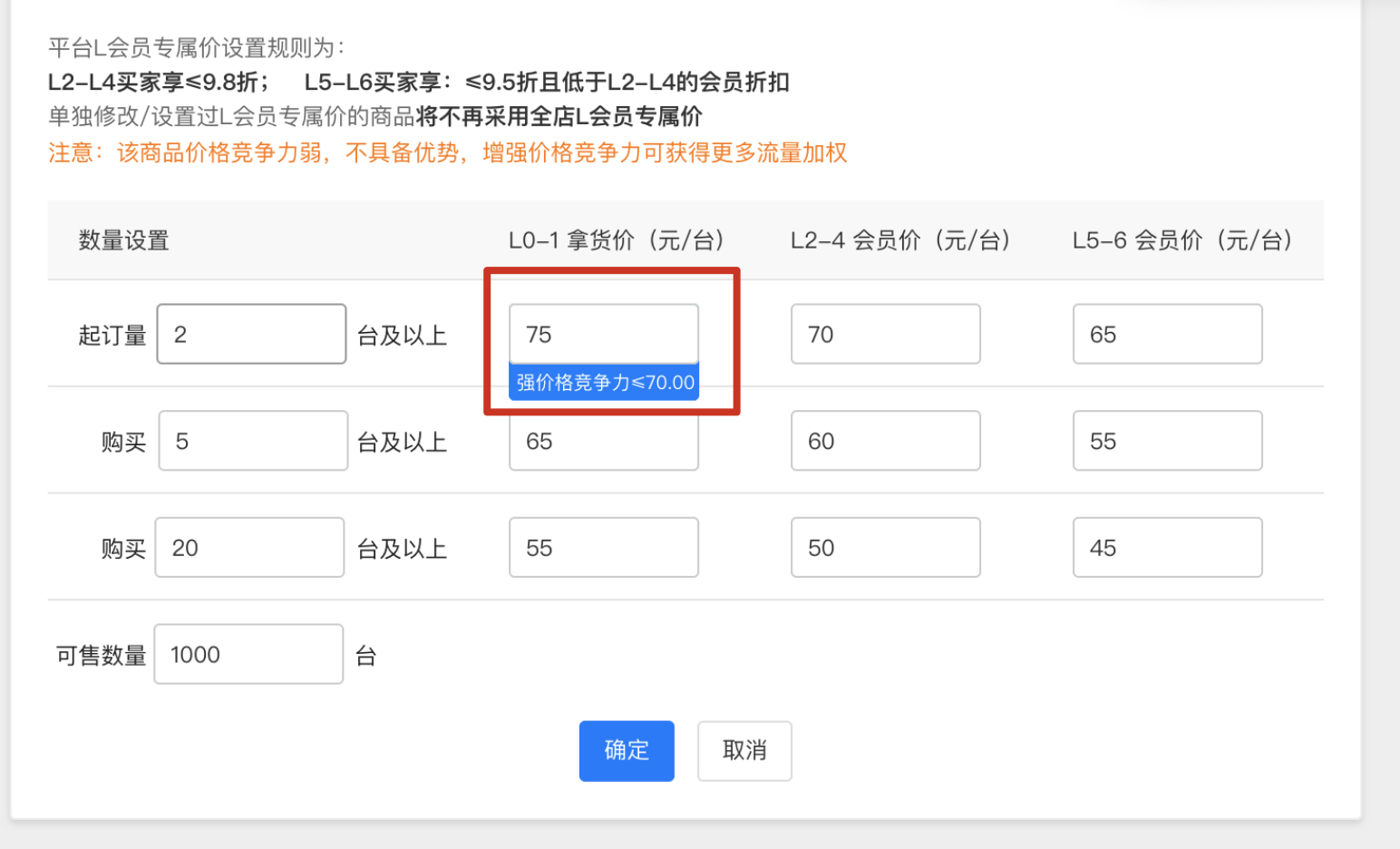
Task: Click the 取消 cancel button
Action: pyautogui.click(x=744, y=751)
